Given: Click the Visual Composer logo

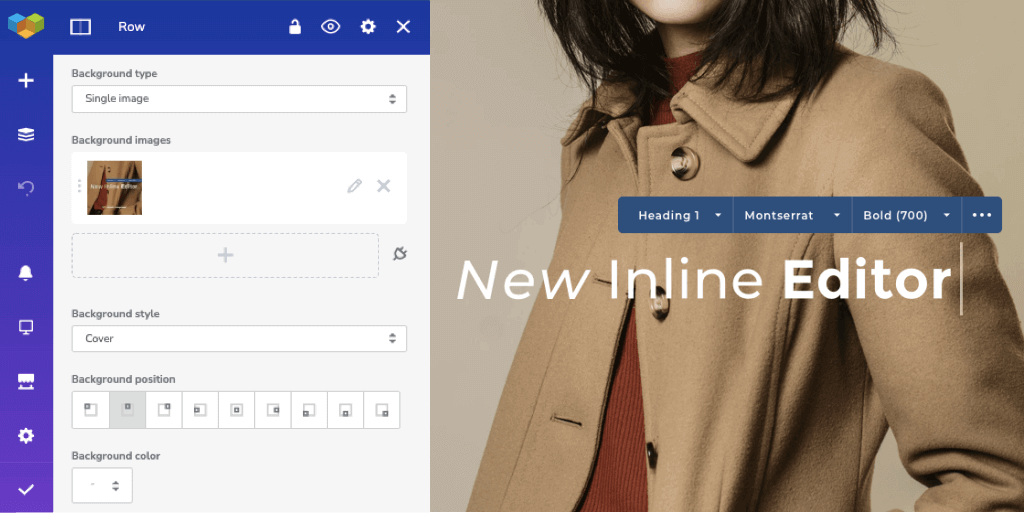Looking at the screenshot, I should 26,25.
